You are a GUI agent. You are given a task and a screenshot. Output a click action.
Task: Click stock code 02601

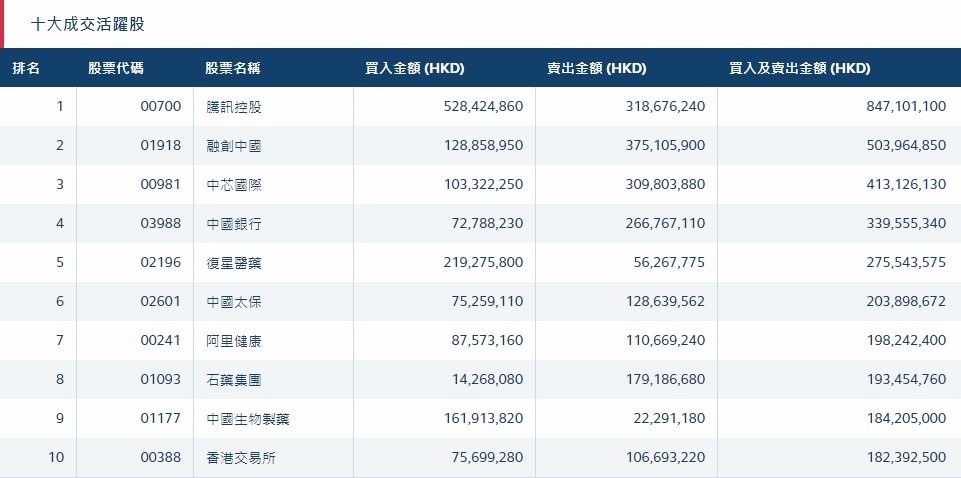click(161, 302)
